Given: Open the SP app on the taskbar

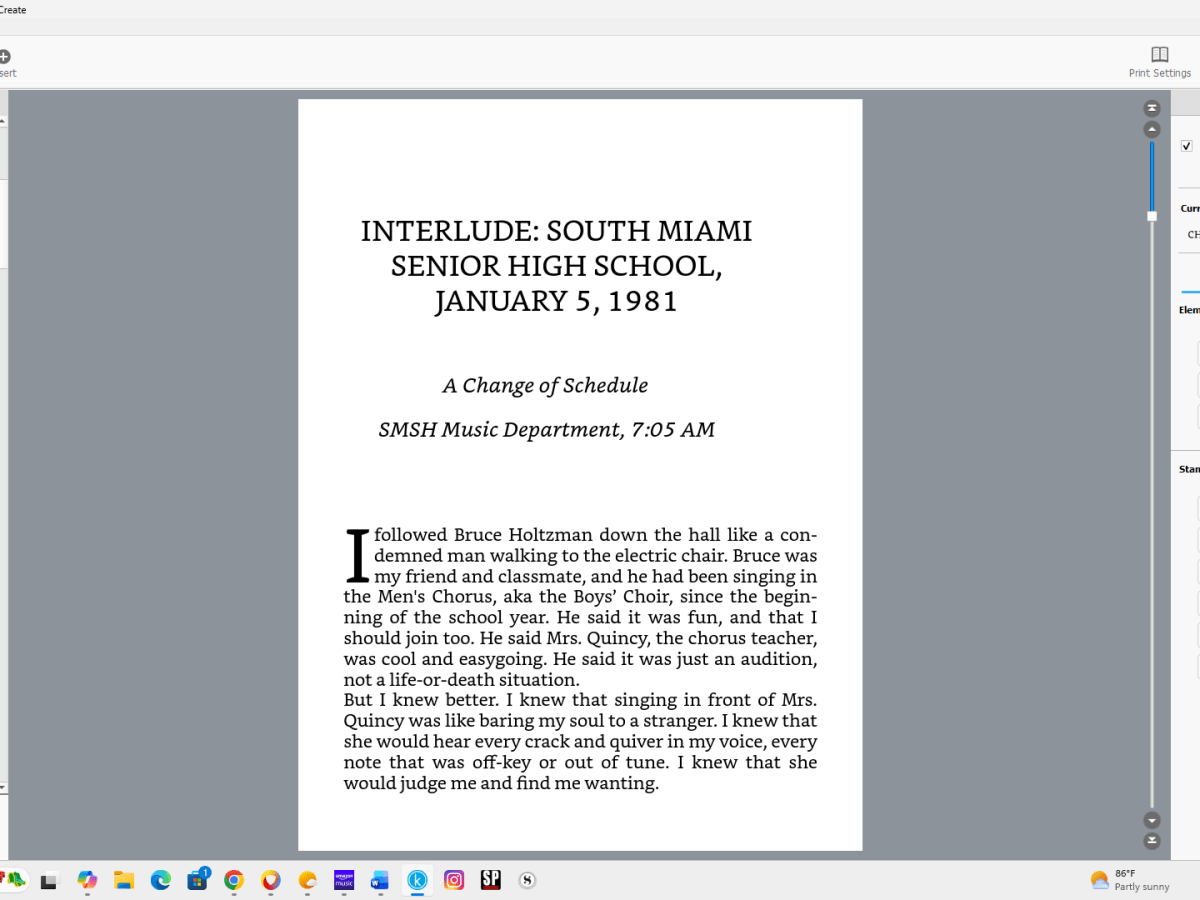Looking at the screenshot, I should click(490, 880).
